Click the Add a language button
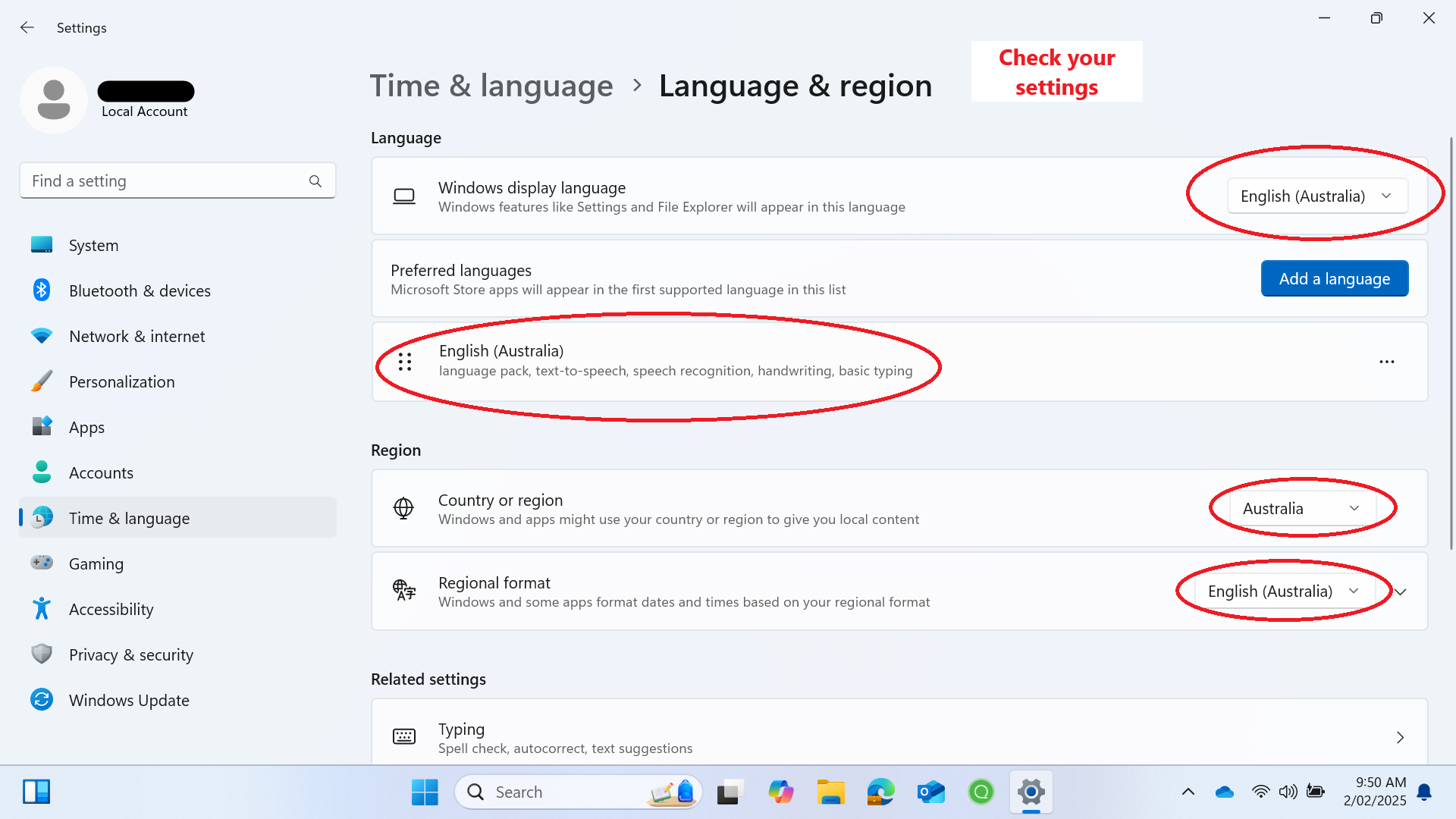 coord(1334,279)
